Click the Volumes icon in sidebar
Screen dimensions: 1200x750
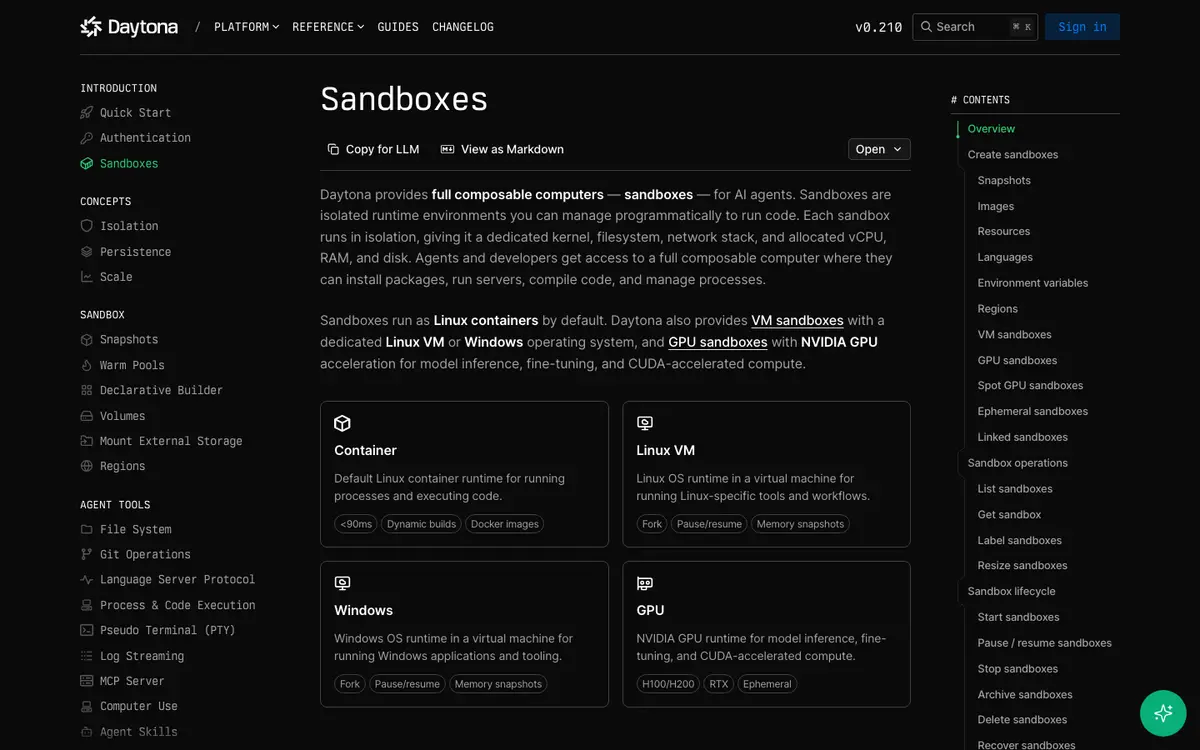(x=87, y=416)
